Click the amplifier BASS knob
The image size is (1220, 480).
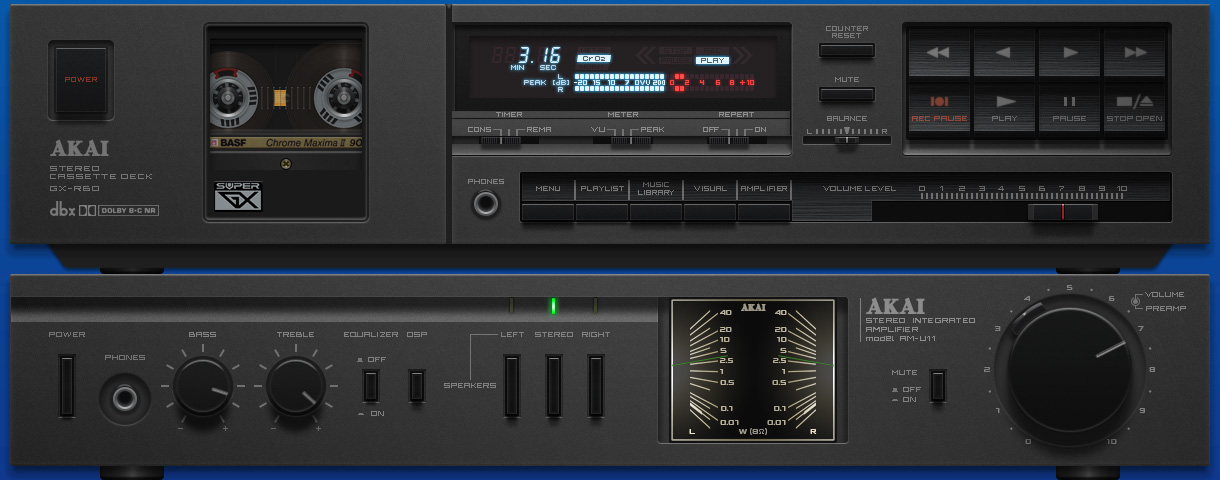pos(203,384)
